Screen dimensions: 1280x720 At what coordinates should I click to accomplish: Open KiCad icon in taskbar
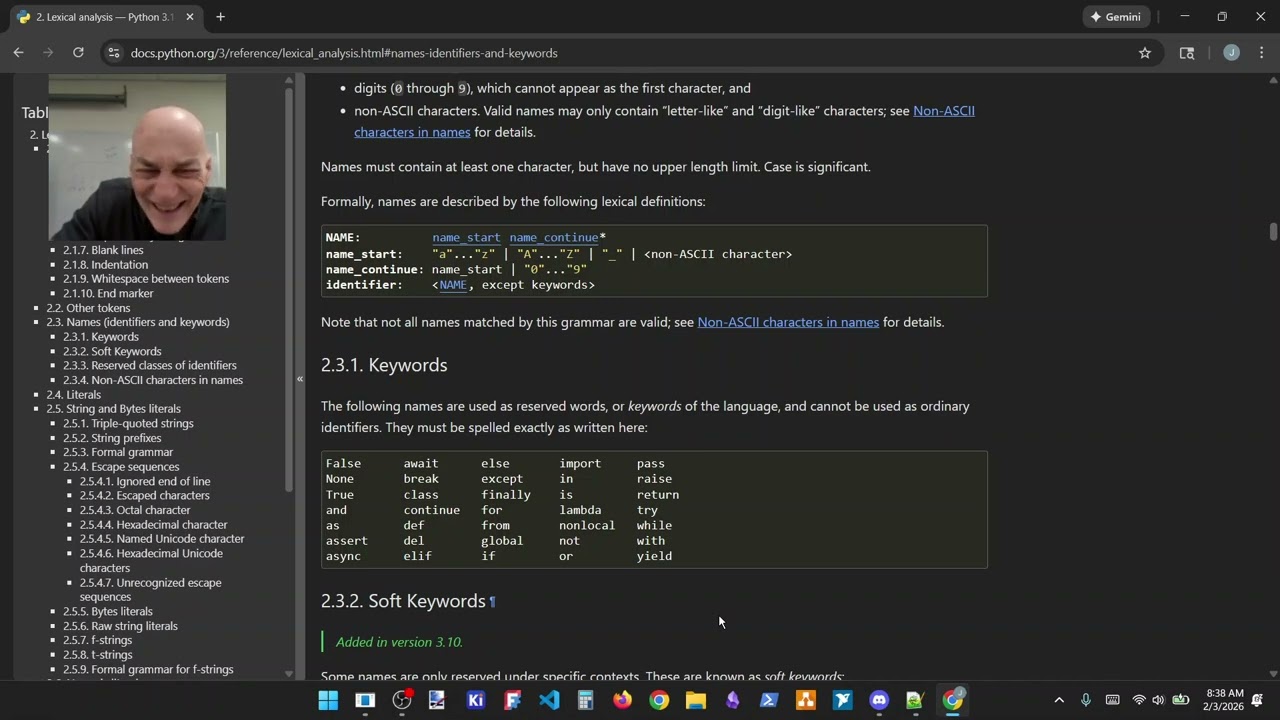click(475, 700)
